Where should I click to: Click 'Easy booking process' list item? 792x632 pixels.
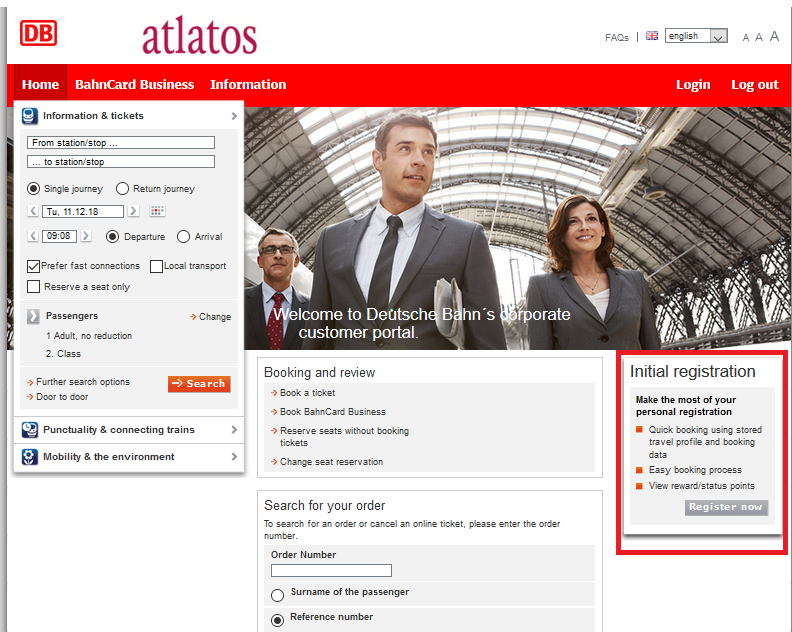pos(695,470)
